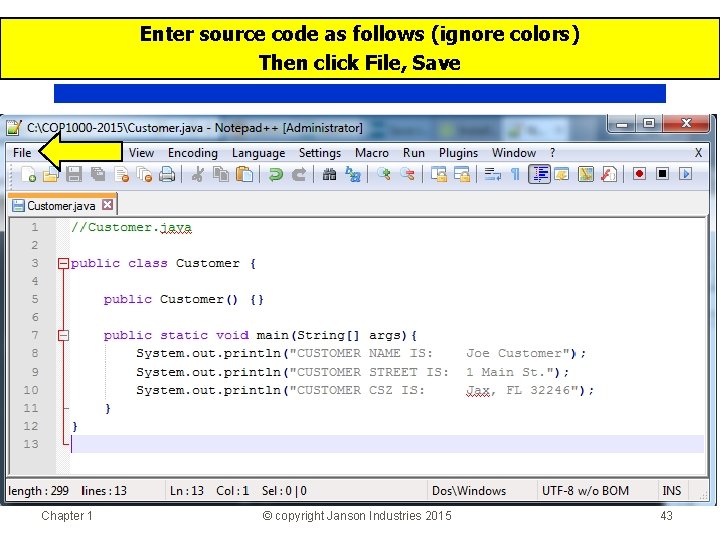Image resolution: width=720 pixels, height=540 pixels.
Task: Open the Run menu
Action: tap(414, 153)
